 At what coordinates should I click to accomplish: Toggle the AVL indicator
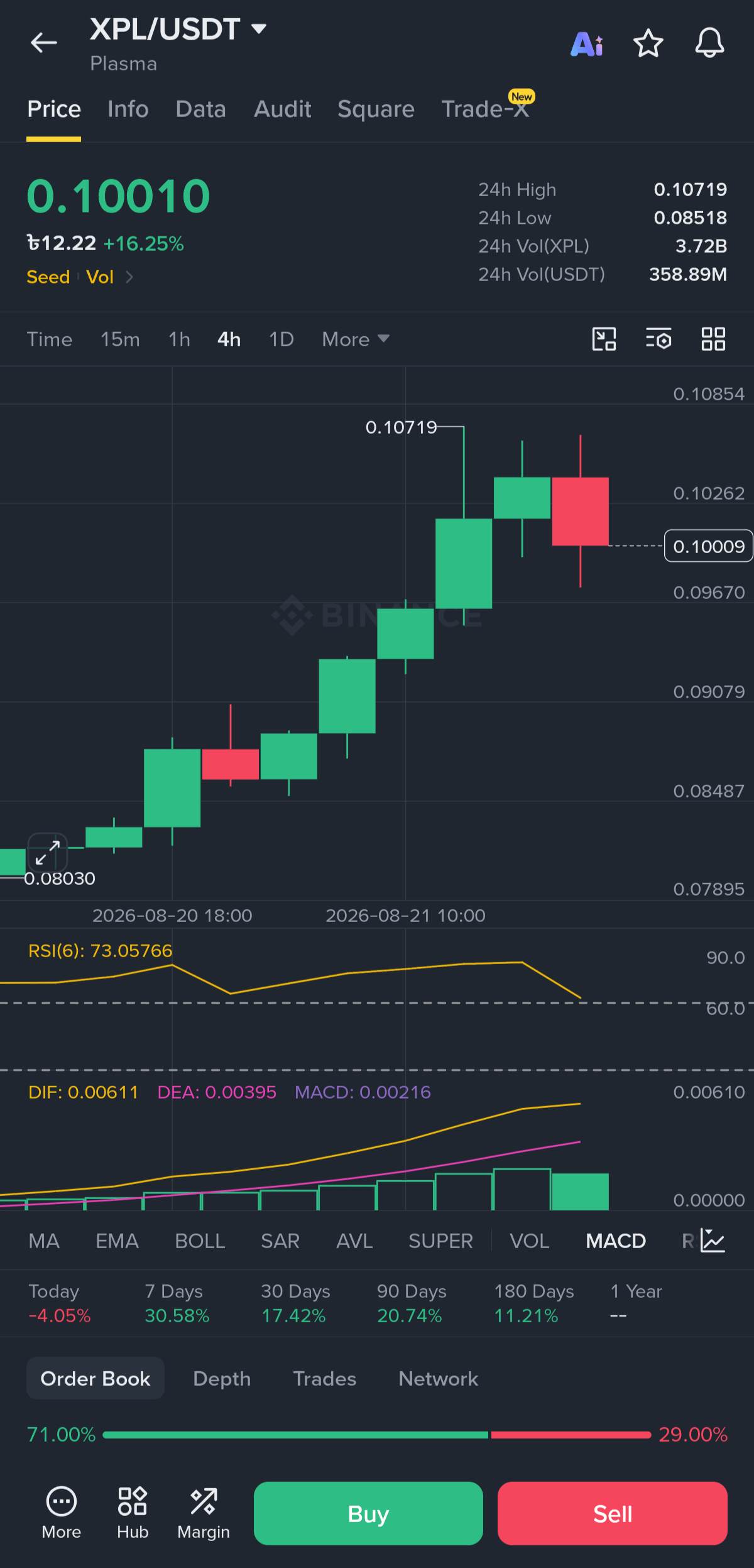354,1241
